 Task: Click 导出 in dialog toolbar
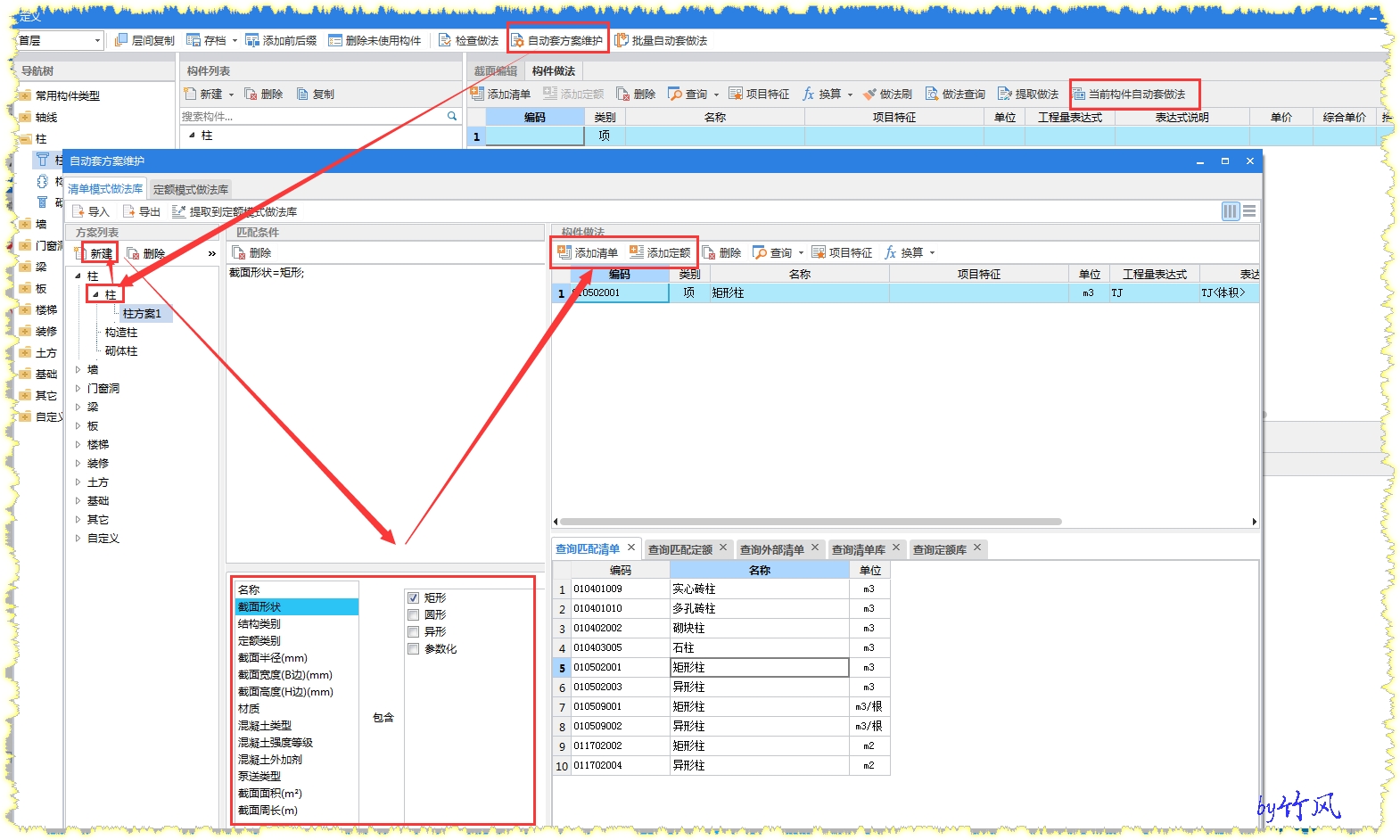pos(141,211)
